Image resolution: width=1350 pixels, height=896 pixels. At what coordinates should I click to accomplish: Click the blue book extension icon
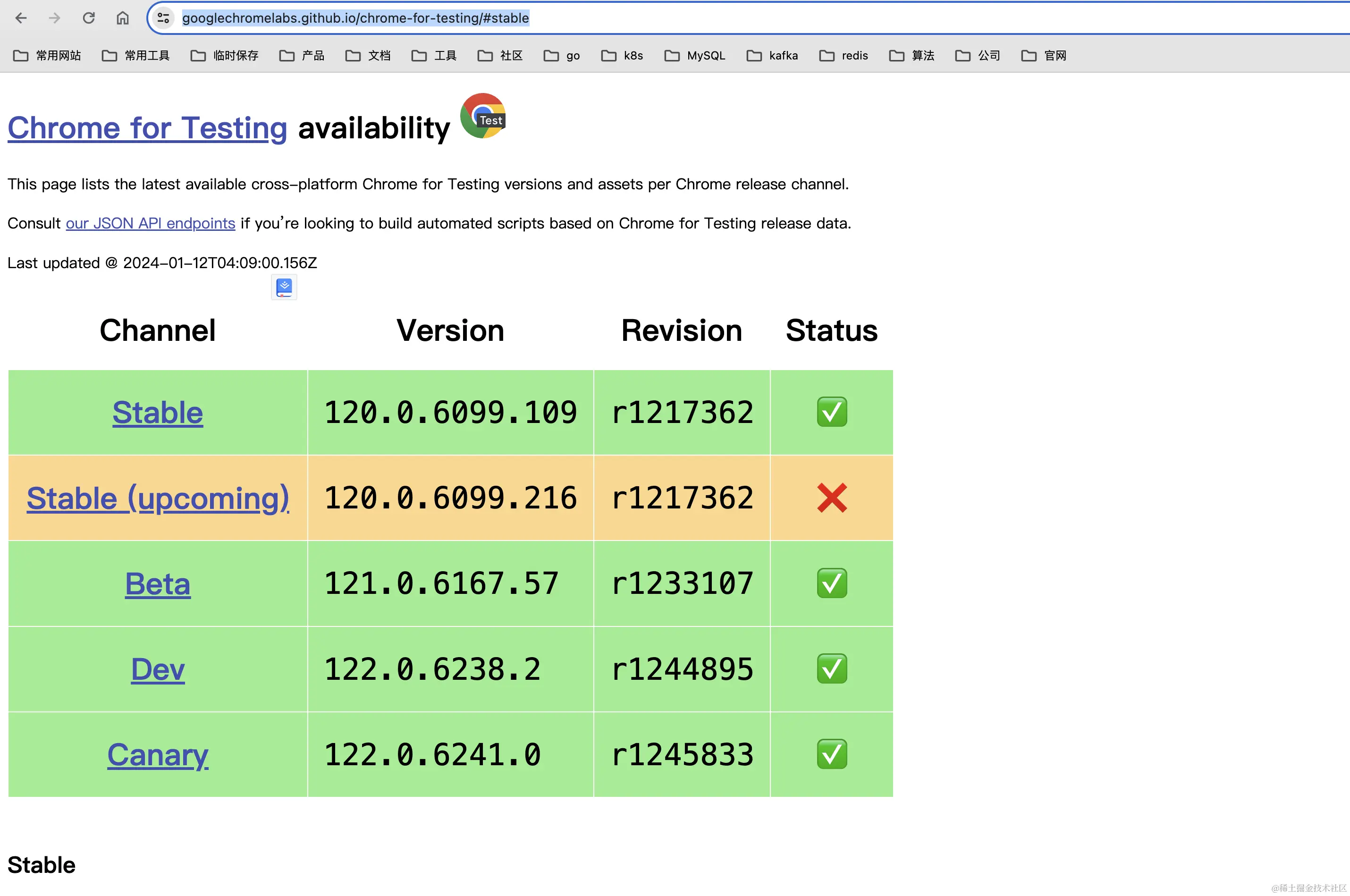point(284,287)
